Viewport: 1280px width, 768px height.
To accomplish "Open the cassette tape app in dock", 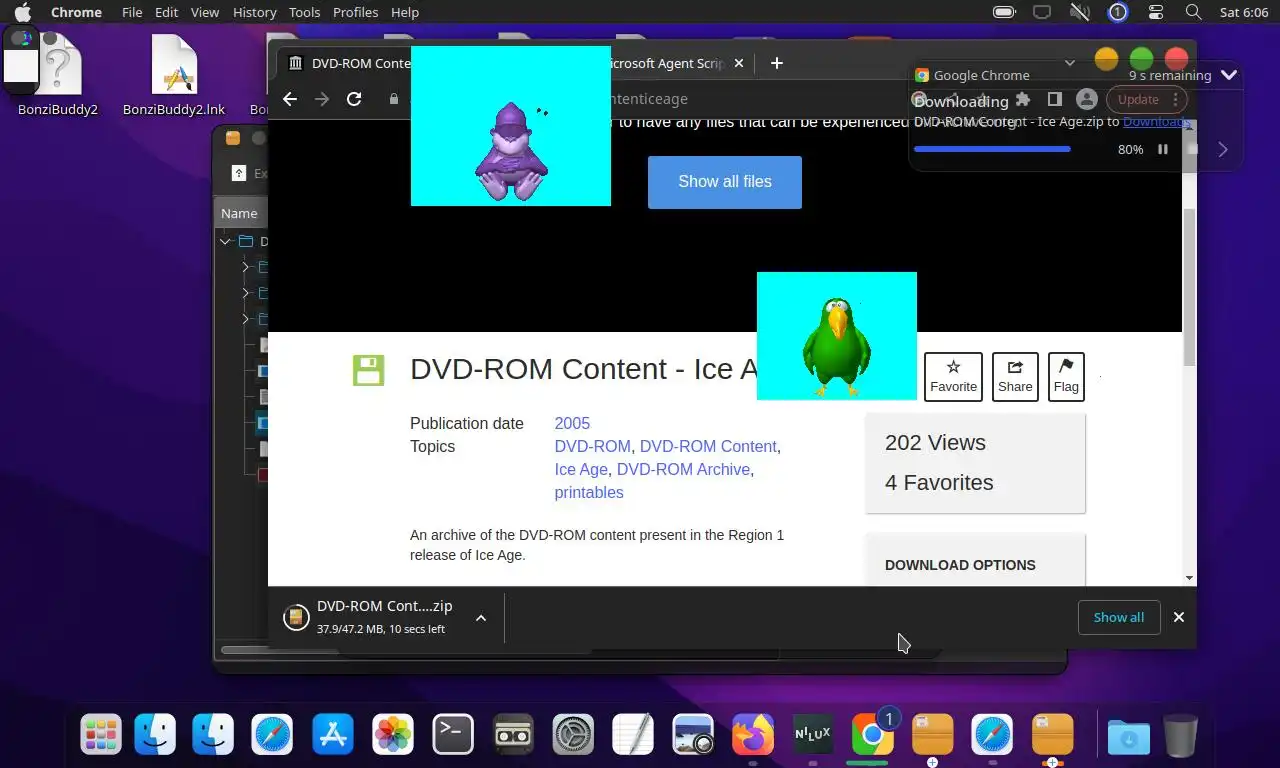I will [x=513, y=735].
